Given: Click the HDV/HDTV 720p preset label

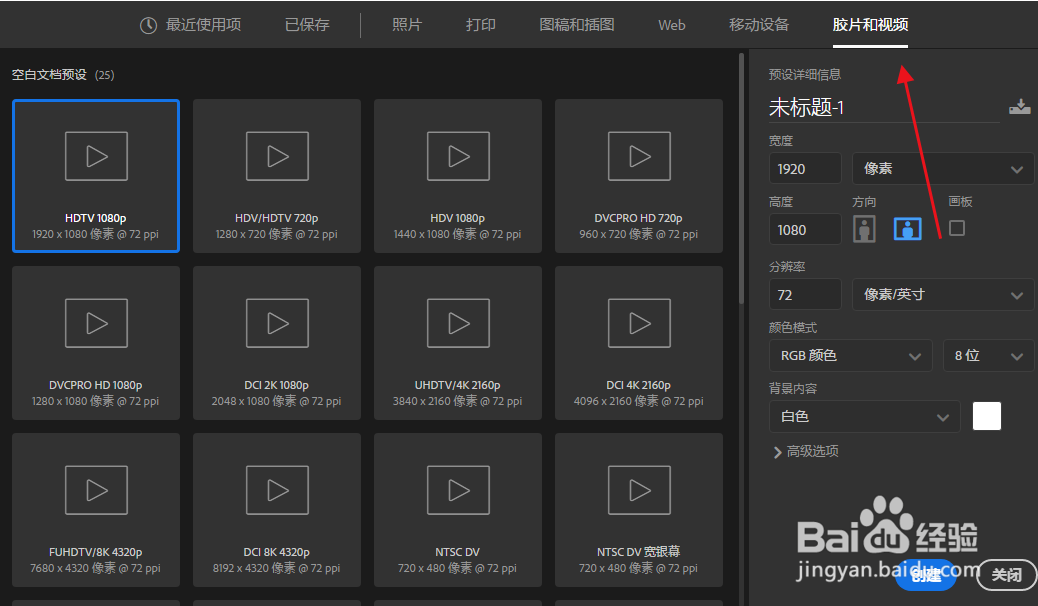Looking at the screenshot, I should [x=277, y=218].
